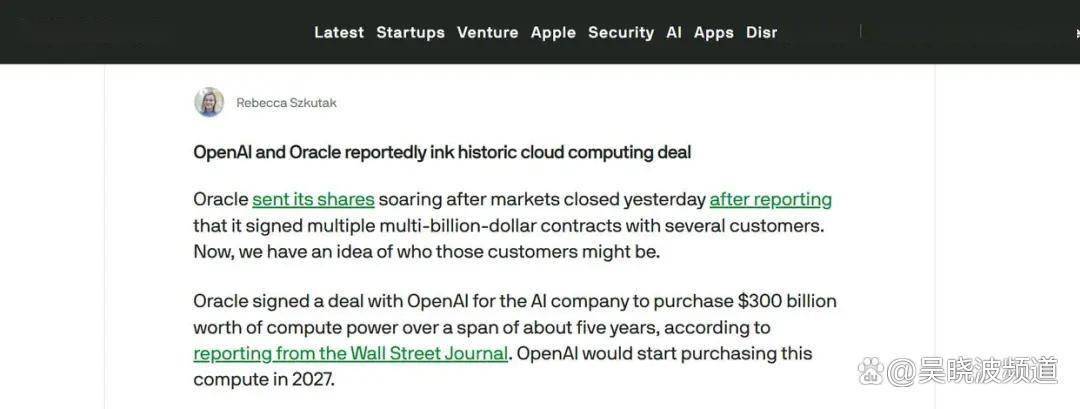The width and height of the screenshot is (1080, 409).
Task: Click the paragraph starting "Oracle sent its shares"
Action: pyautogui.click(x=510, y=225)
